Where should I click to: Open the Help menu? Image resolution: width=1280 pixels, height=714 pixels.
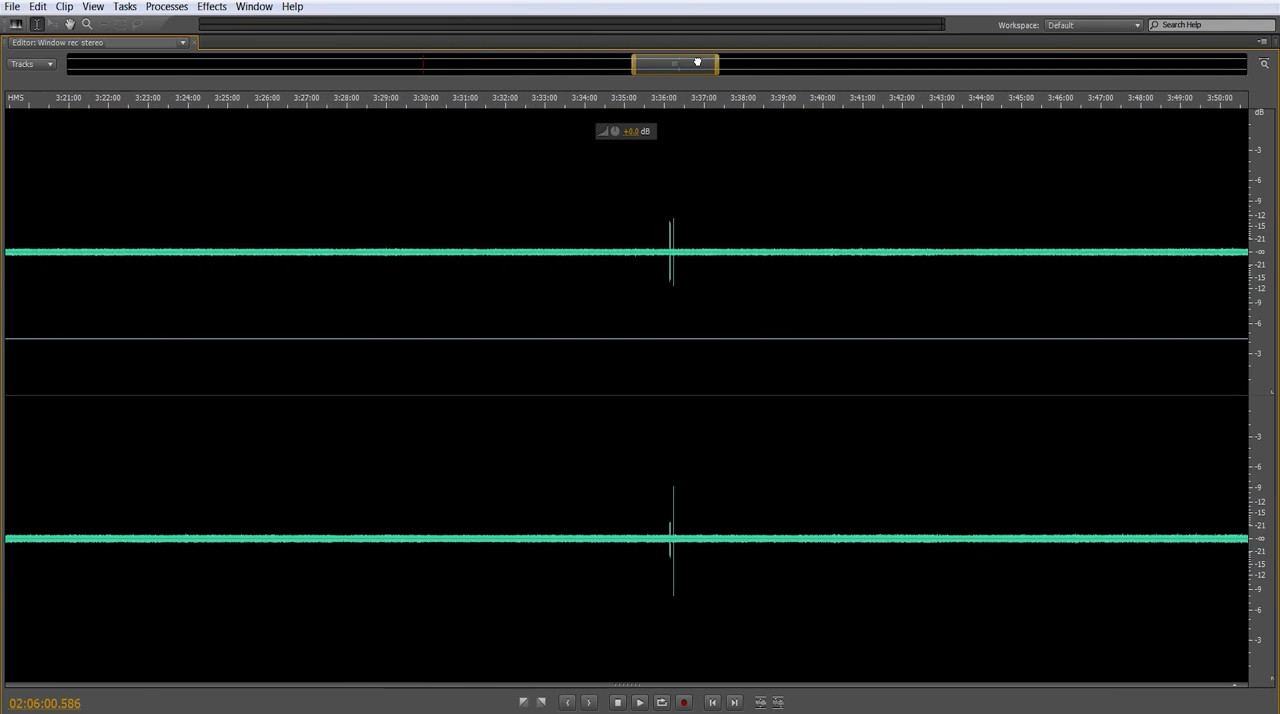(292, 7)
